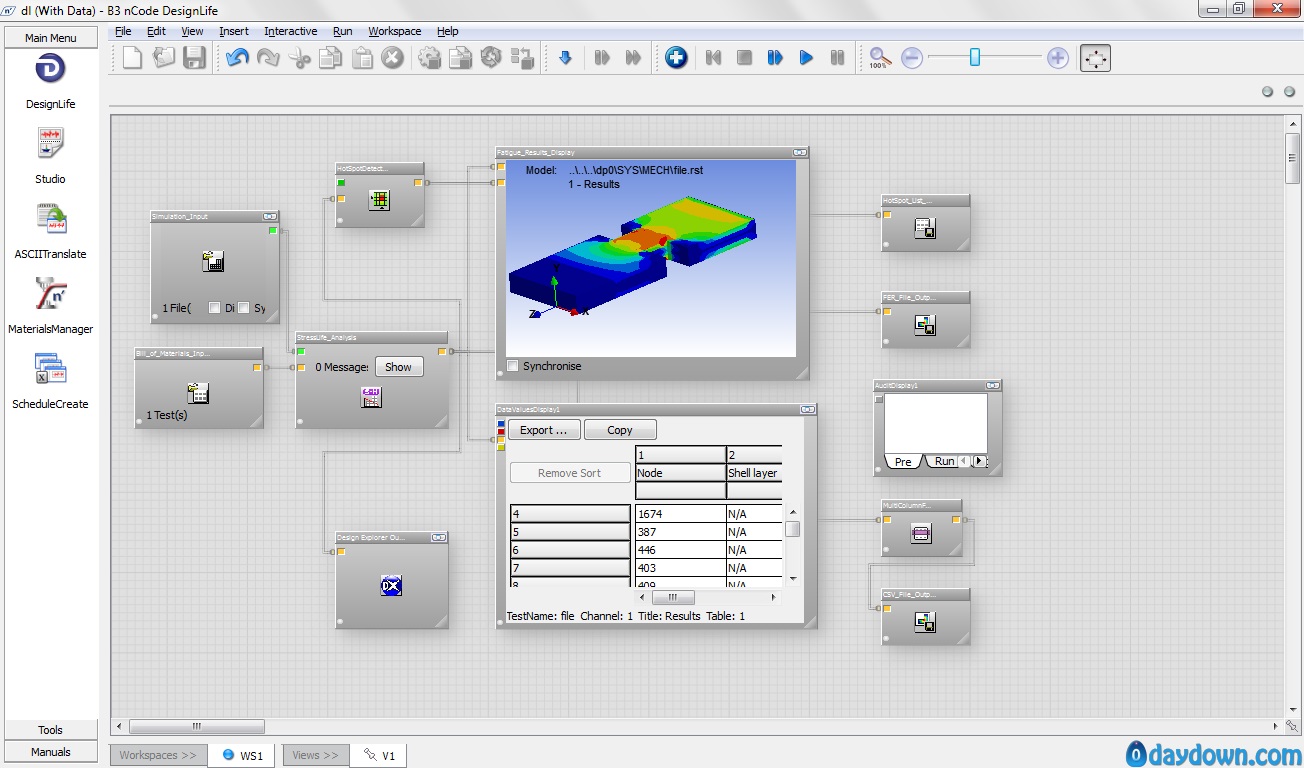Screen dimensions: 1304x768
Task: Click the scissors cut icon
Action: click(x=299, y=58)
